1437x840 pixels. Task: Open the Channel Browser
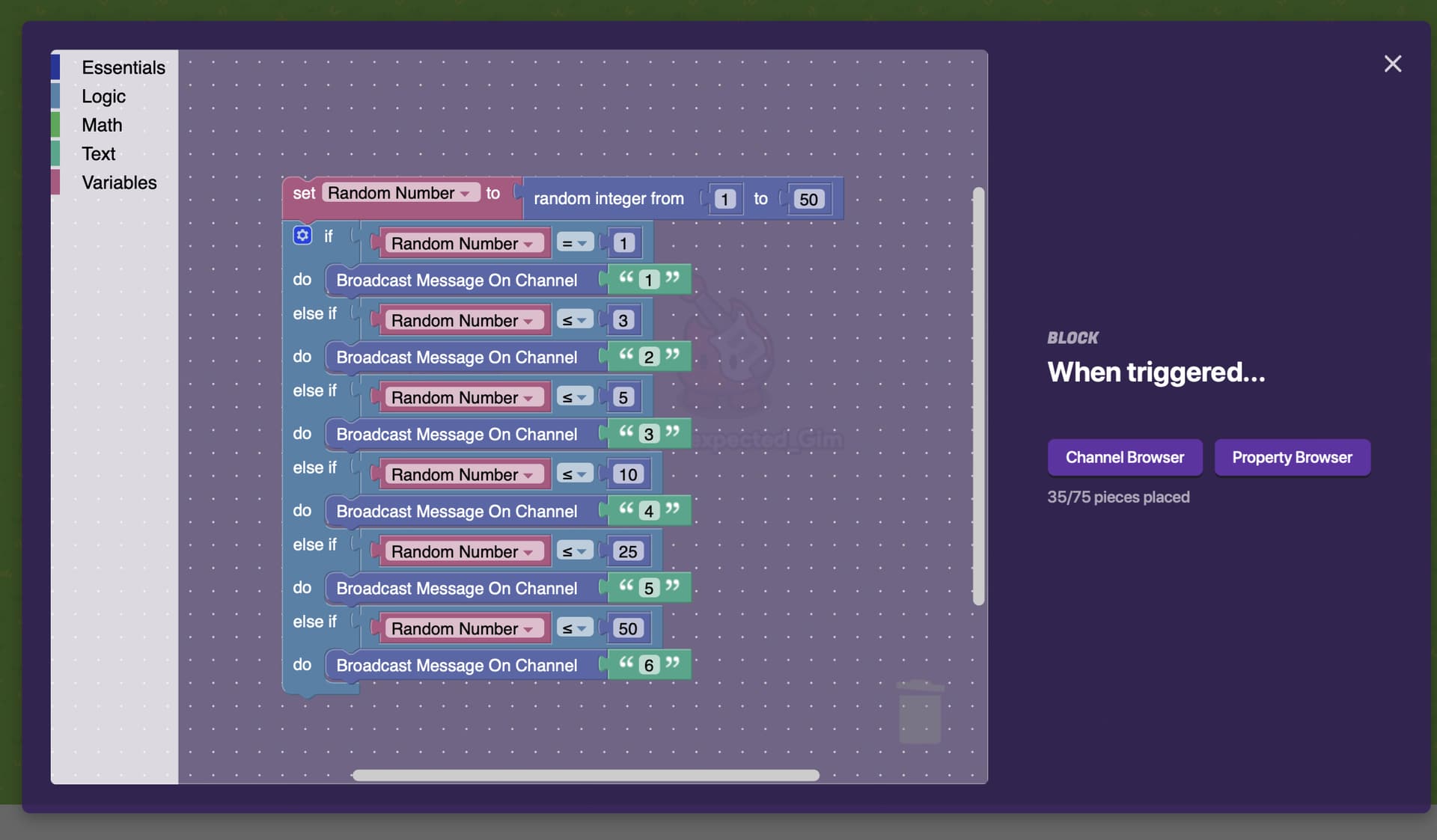1124,457
